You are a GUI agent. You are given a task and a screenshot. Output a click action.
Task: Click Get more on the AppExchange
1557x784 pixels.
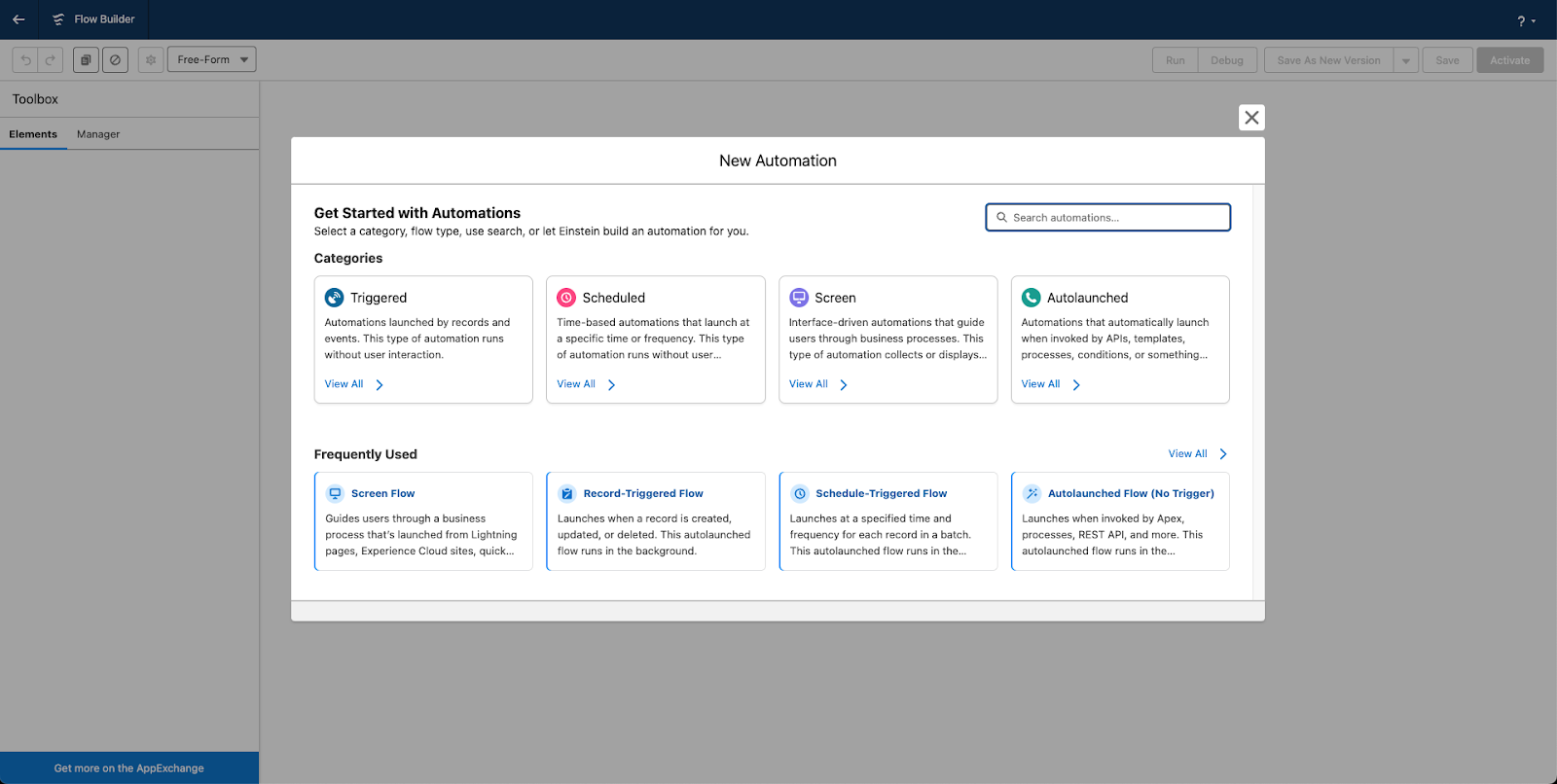(129, 767)
